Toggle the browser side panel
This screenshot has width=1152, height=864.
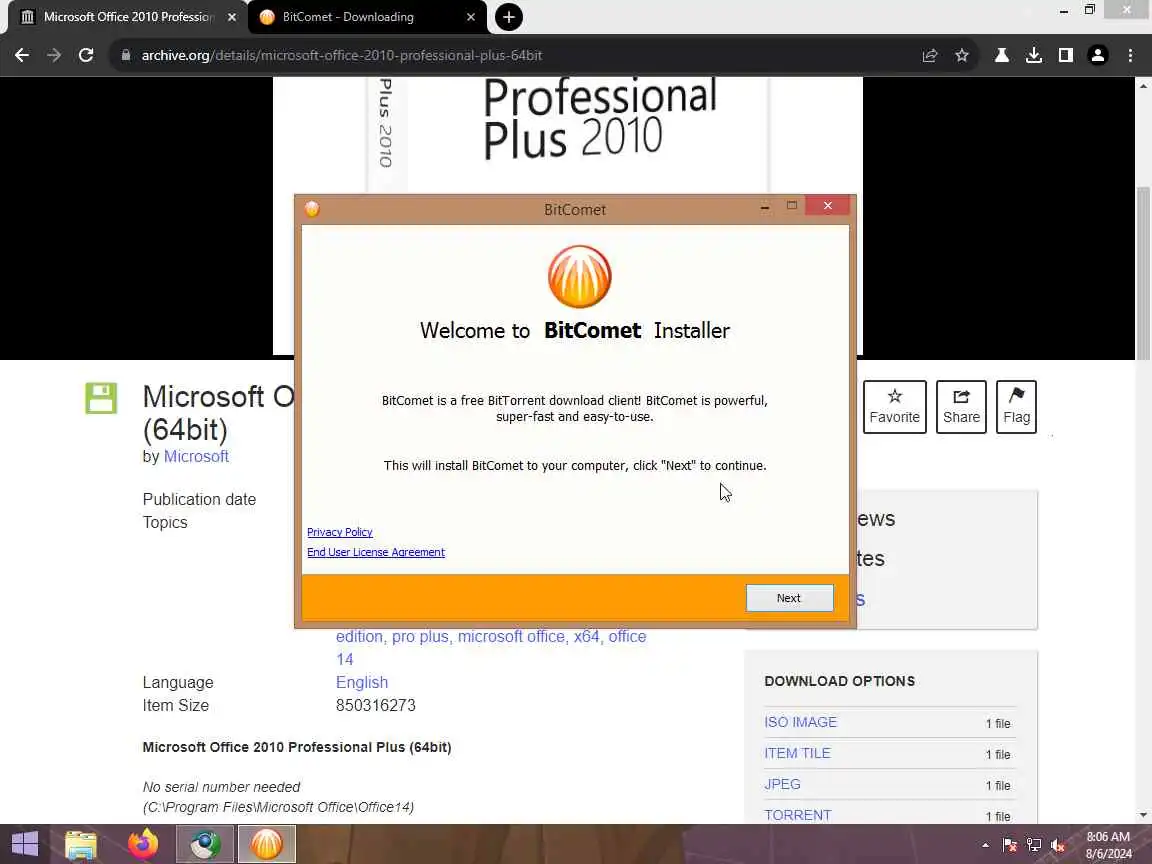tap(1065, 55)
